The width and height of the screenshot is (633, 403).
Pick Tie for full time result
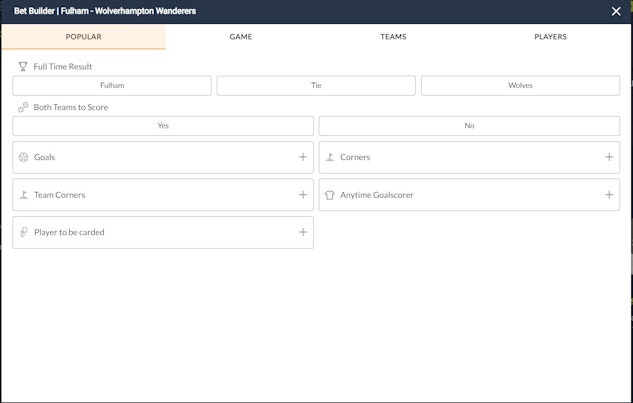tap(316, 86)
